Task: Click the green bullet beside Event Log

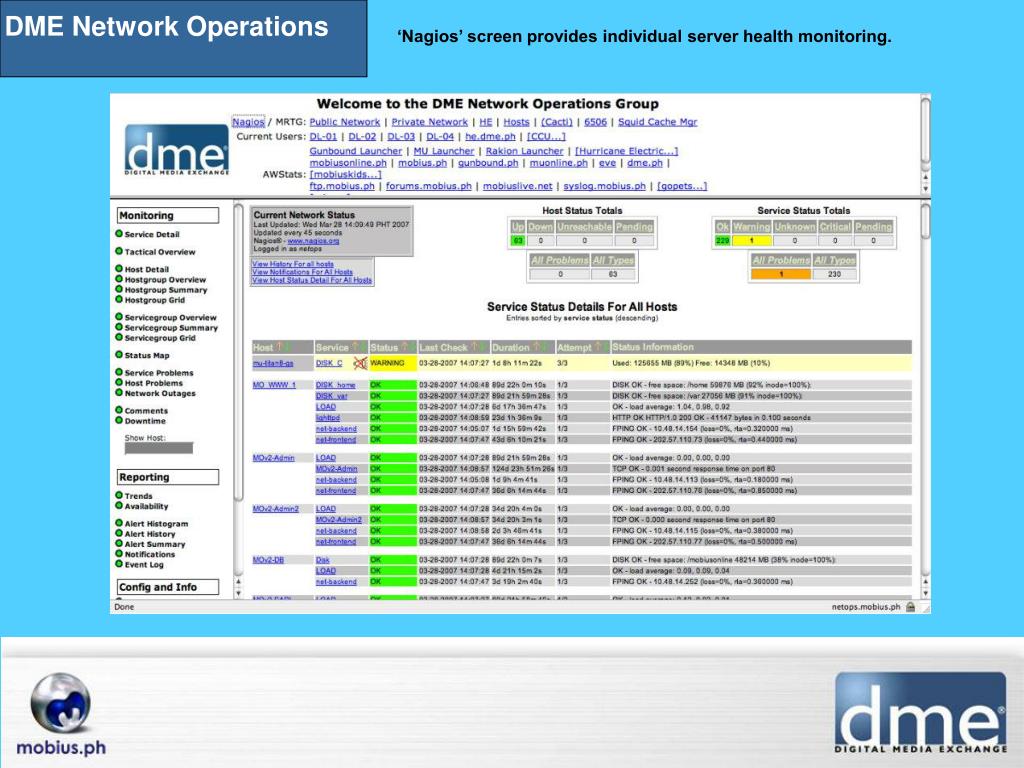Action: click(x=119, y=564)
